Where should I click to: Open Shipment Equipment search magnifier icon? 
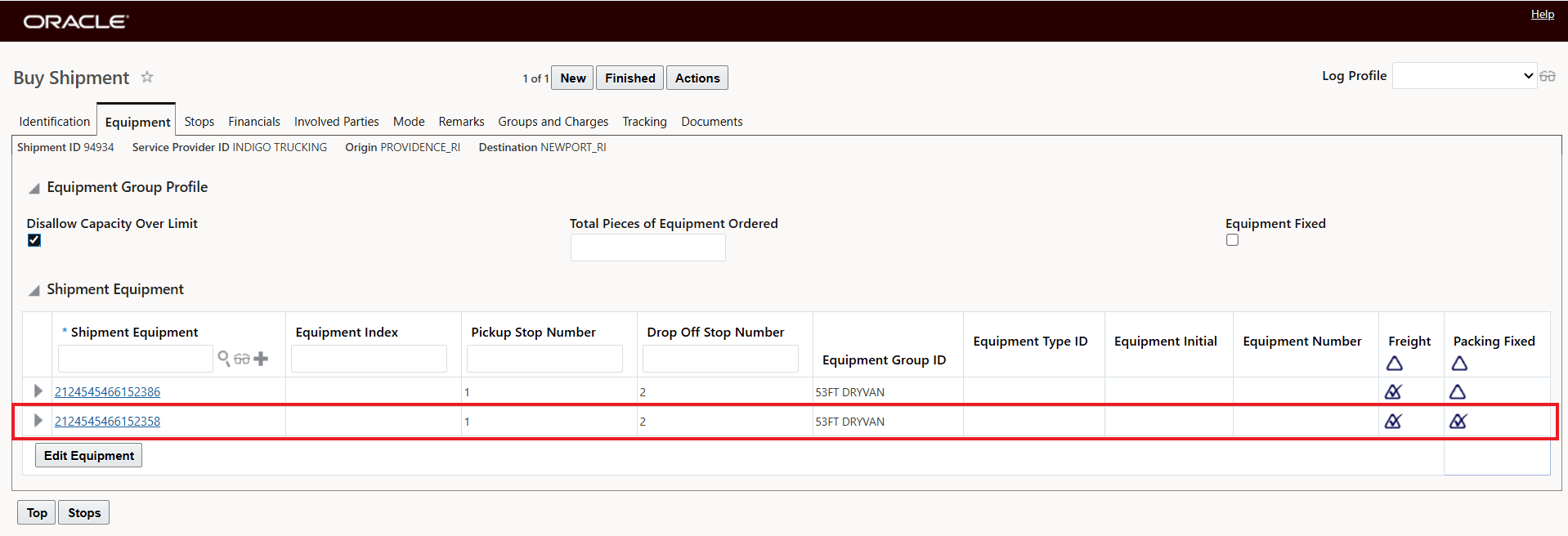[224, 358]
